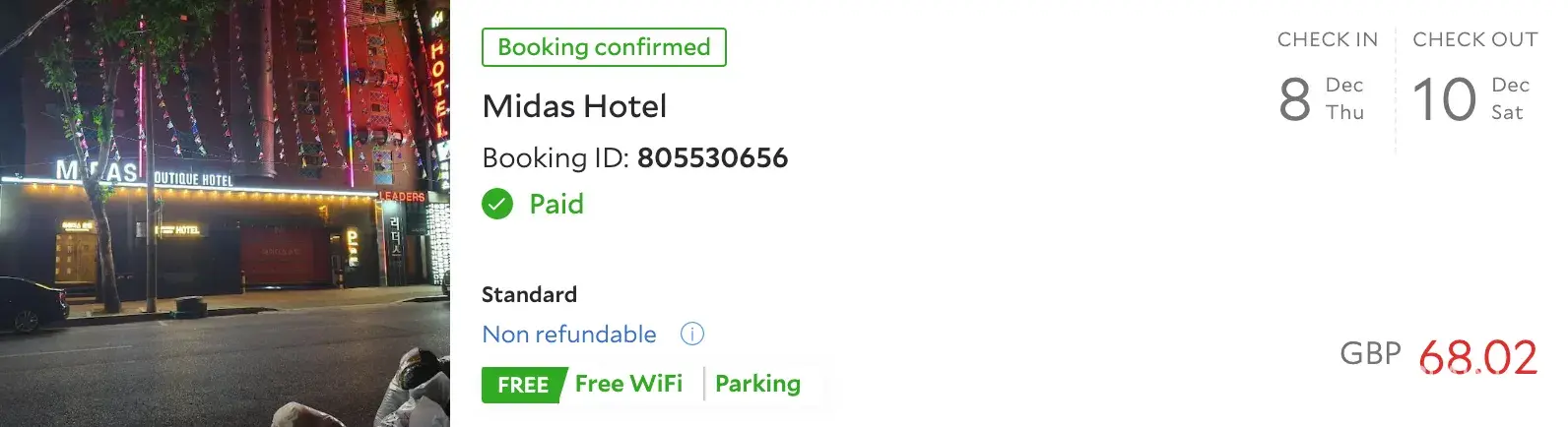This screenshot has width=1568, height=427.
Task: Click the CHECK OUT heading
Action: (1474, 39)
